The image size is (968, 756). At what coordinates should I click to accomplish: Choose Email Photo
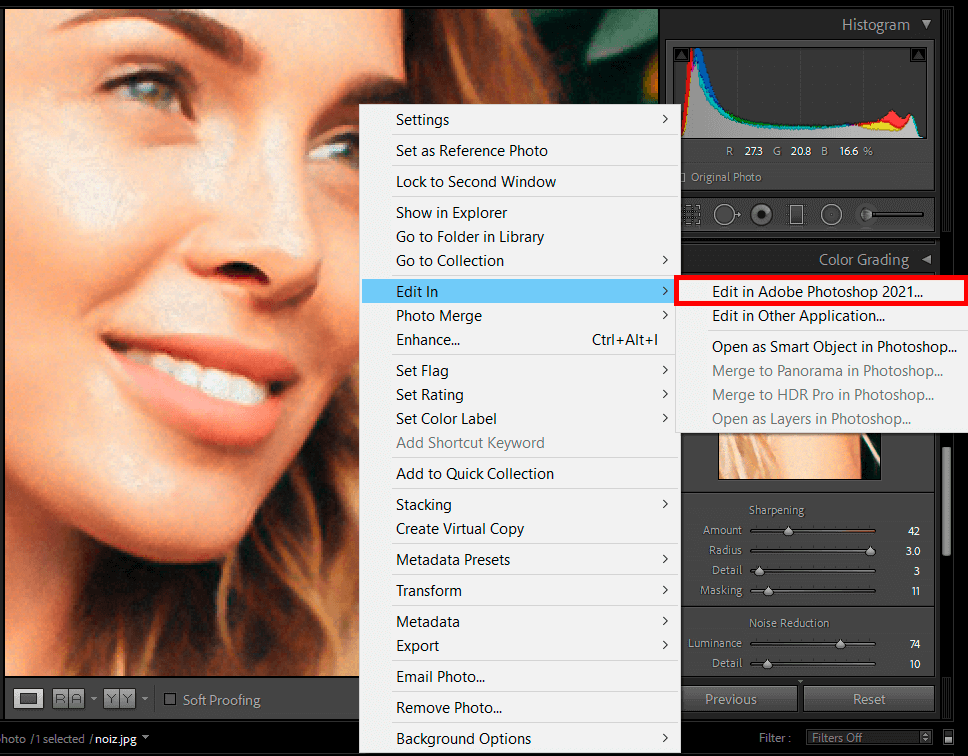click(520, 677)
